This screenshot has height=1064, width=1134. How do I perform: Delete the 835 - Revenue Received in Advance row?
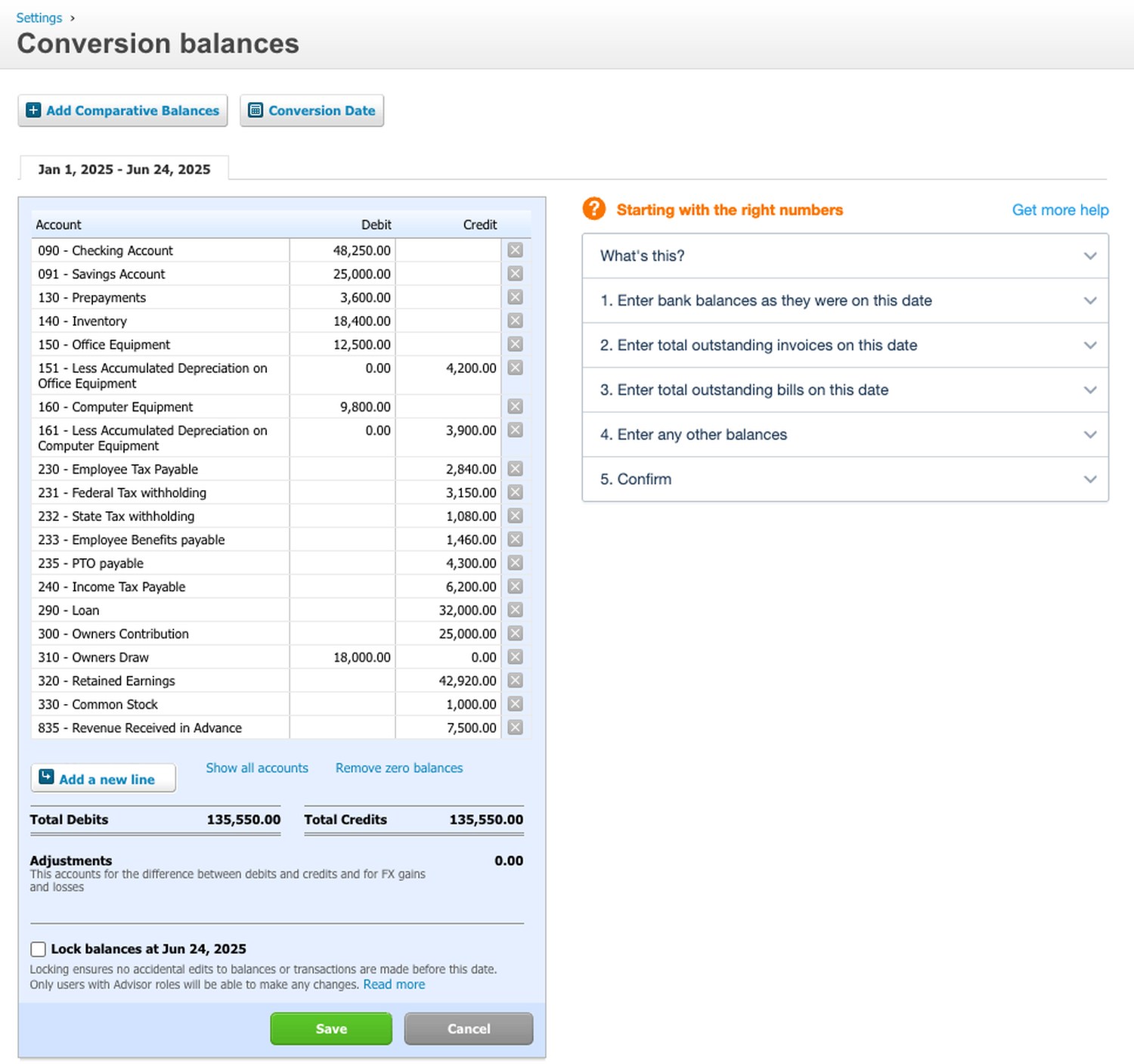tap(516, 727)
